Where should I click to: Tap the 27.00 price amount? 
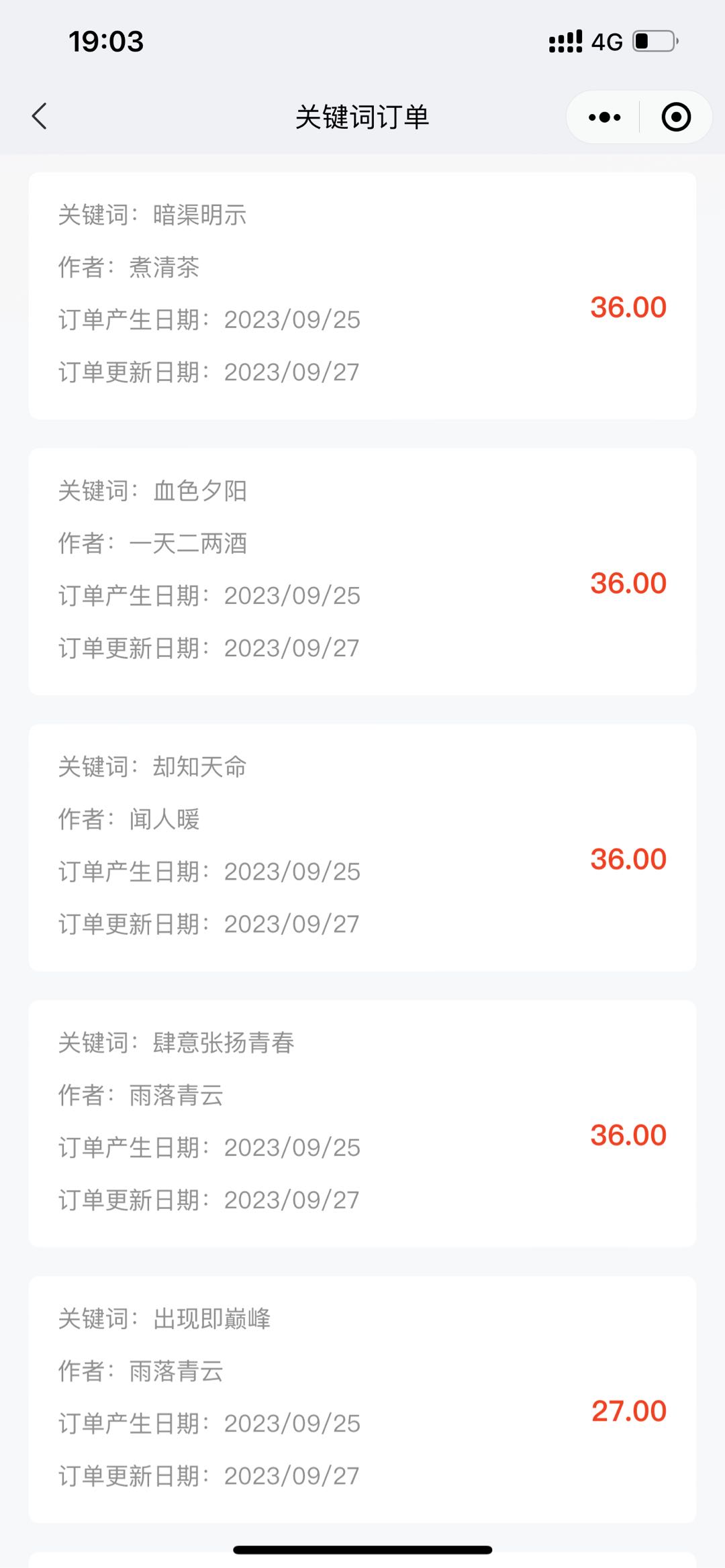tap(628, 1411)
